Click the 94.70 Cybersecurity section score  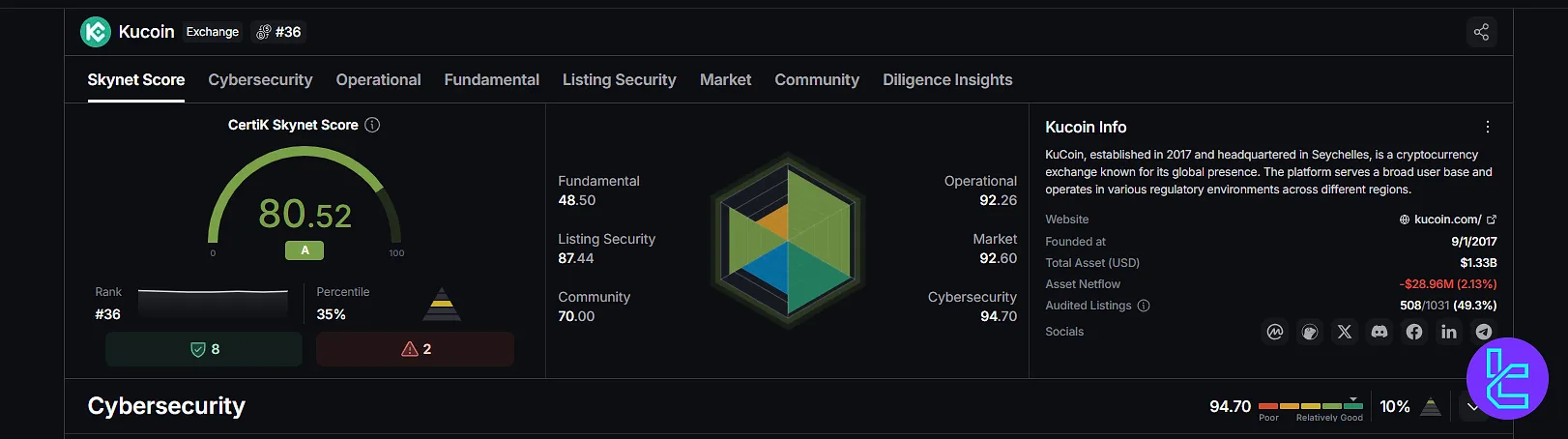click(x=1230, y=406)
